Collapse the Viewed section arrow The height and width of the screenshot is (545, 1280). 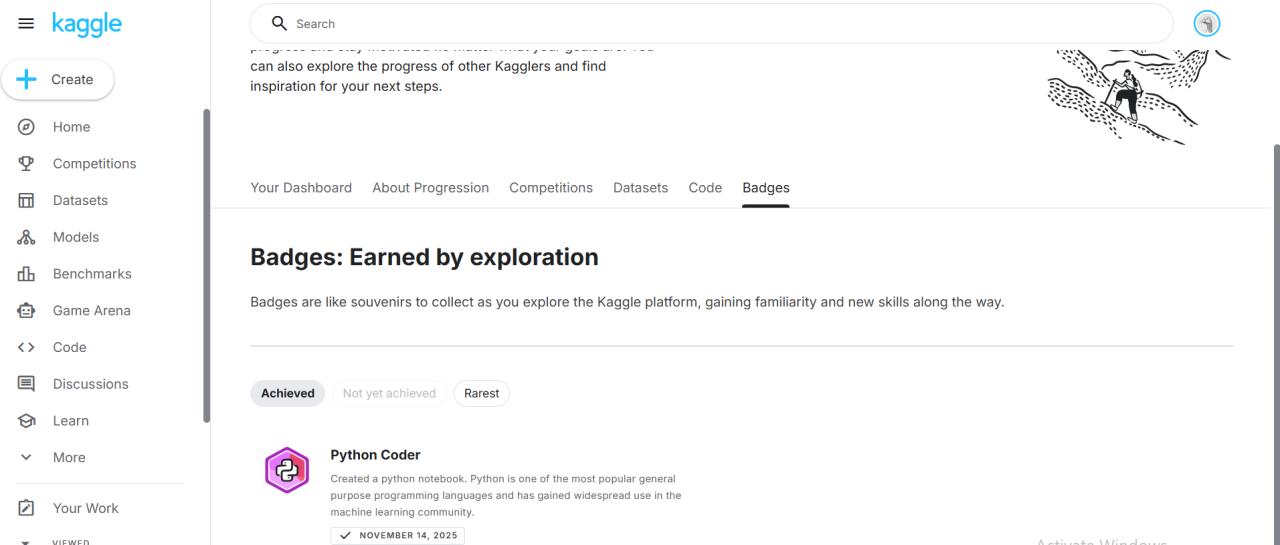coord(27,541)
